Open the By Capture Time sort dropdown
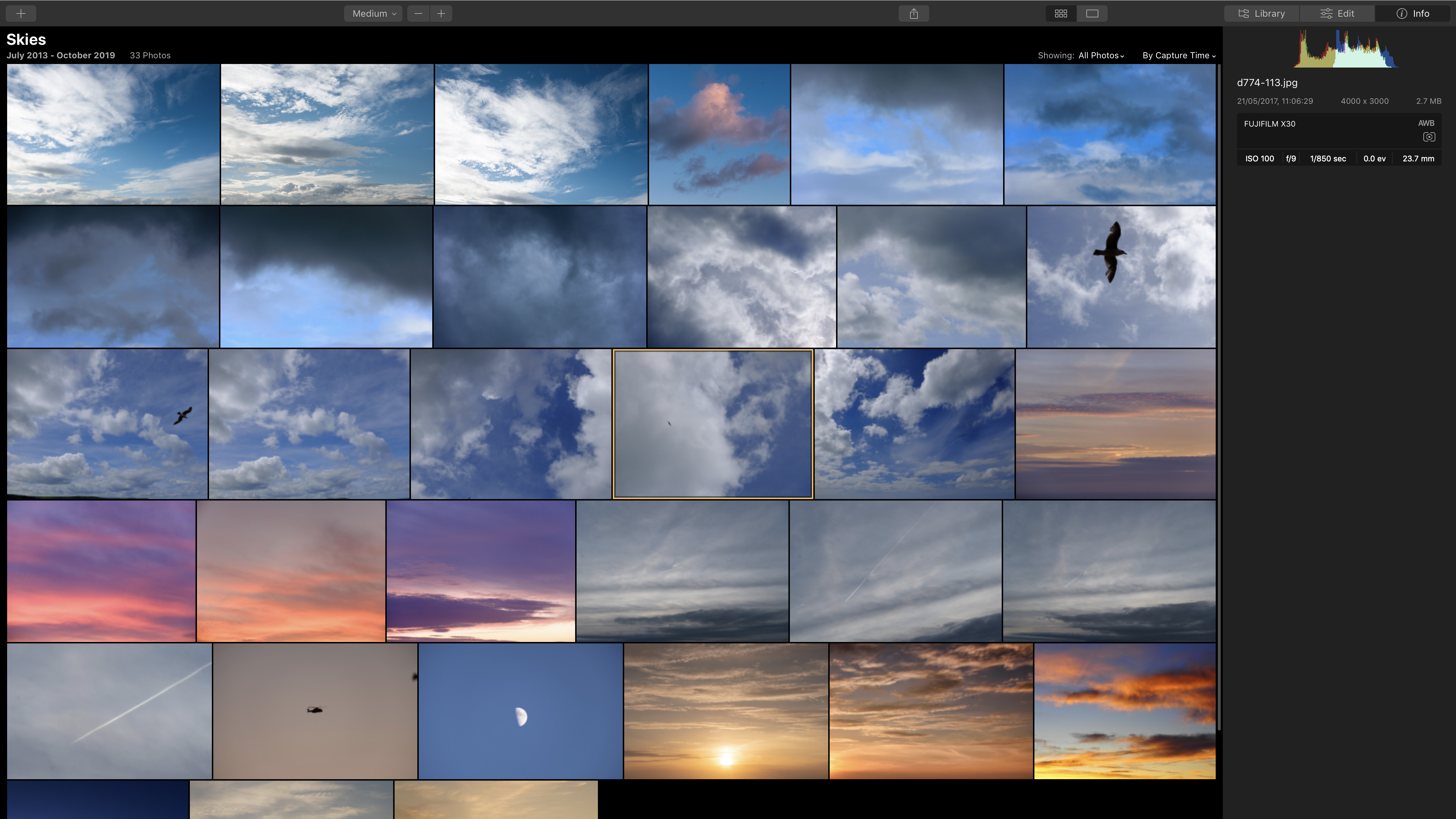This screenshot has width=1456, height=819. point(1178,55)
